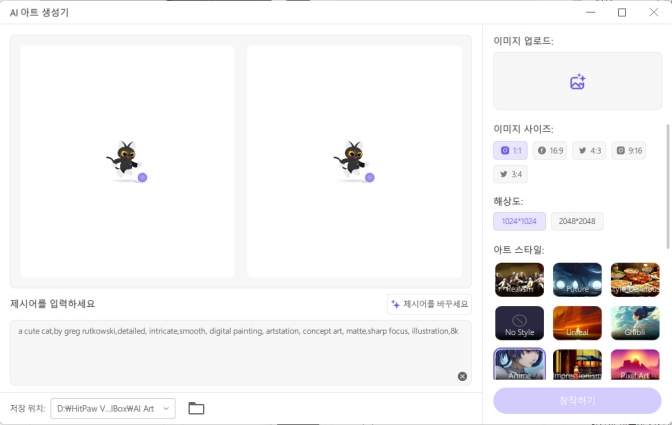The width and height of the screenshot is (672, 425).
Task: Set resolution to 2048*2048
Action: click(577, 221)
